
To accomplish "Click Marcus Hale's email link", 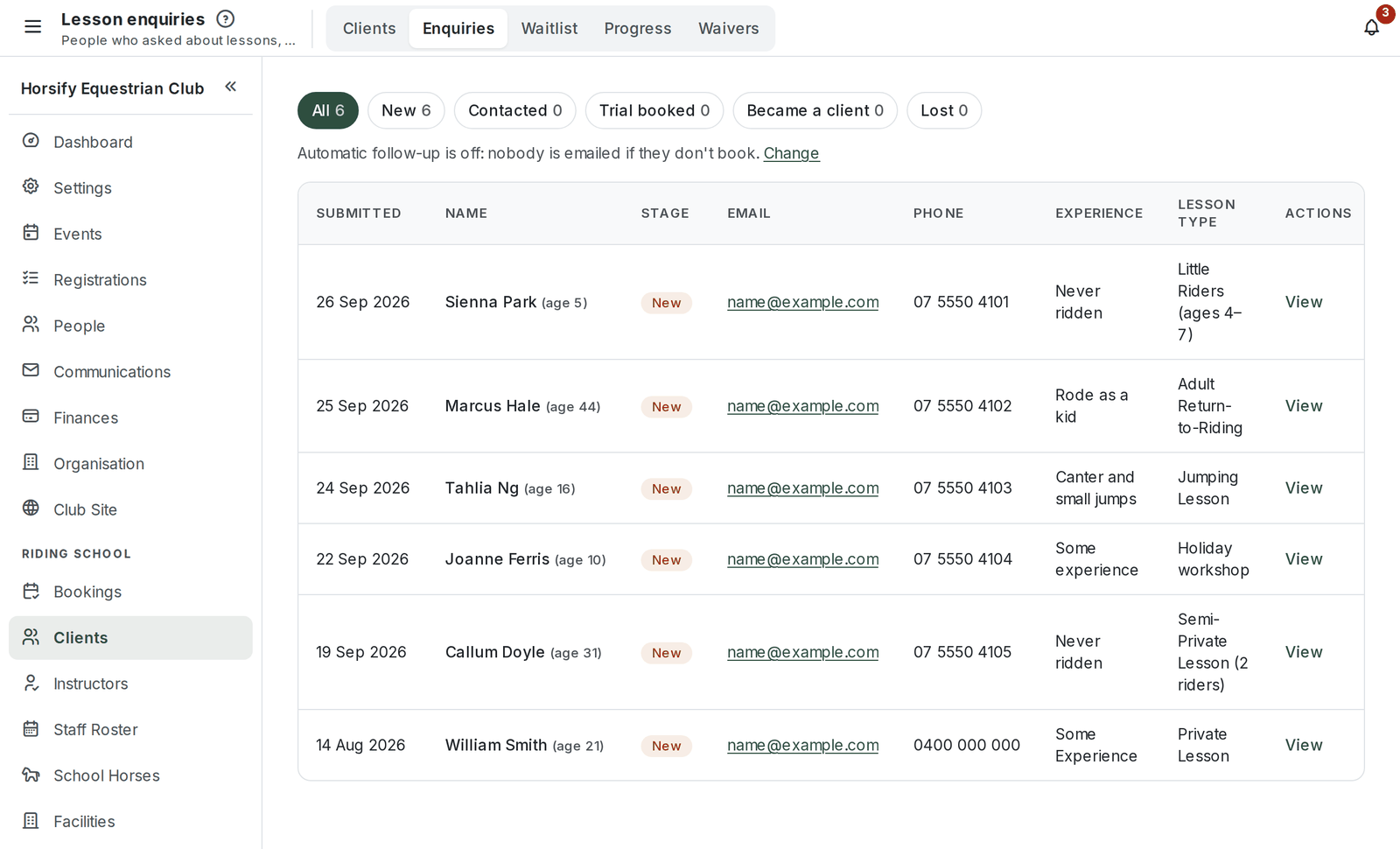I will [802, 406].
